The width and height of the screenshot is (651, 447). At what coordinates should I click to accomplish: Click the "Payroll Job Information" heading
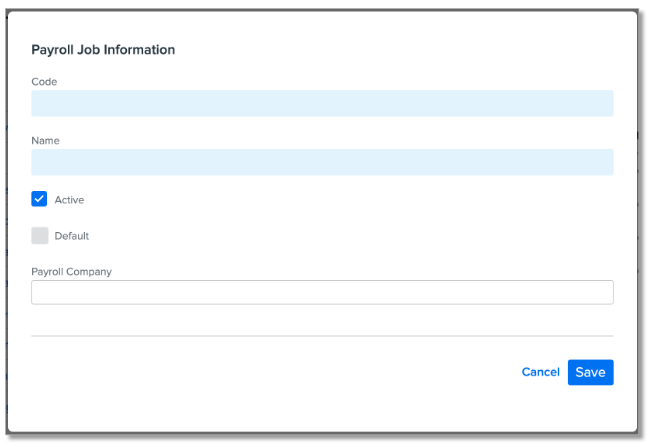pos(103,49)
